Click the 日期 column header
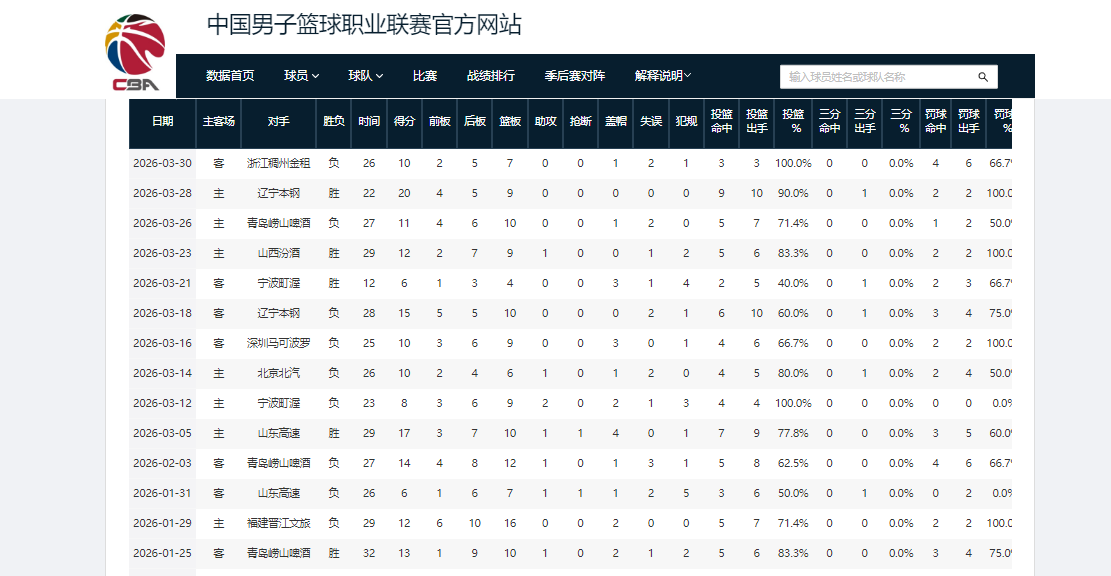Image resolution: width=1111 pixels, height=576 pixels. pos(162,121)
